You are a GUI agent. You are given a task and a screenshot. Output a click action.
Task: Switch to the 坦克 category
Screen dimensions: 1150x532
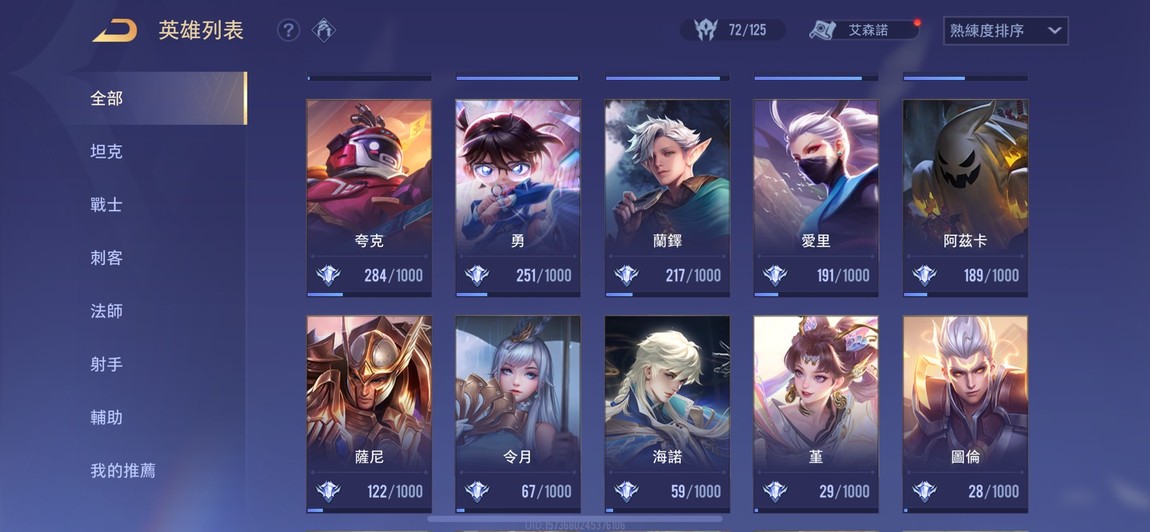click(106, 151)
